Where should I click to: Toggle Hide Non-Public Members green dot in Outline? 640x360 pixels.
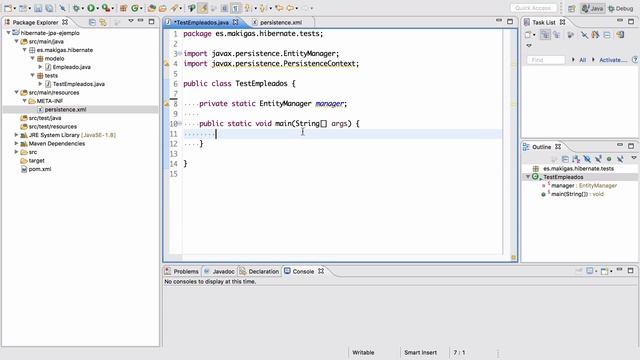pos(609,159)
